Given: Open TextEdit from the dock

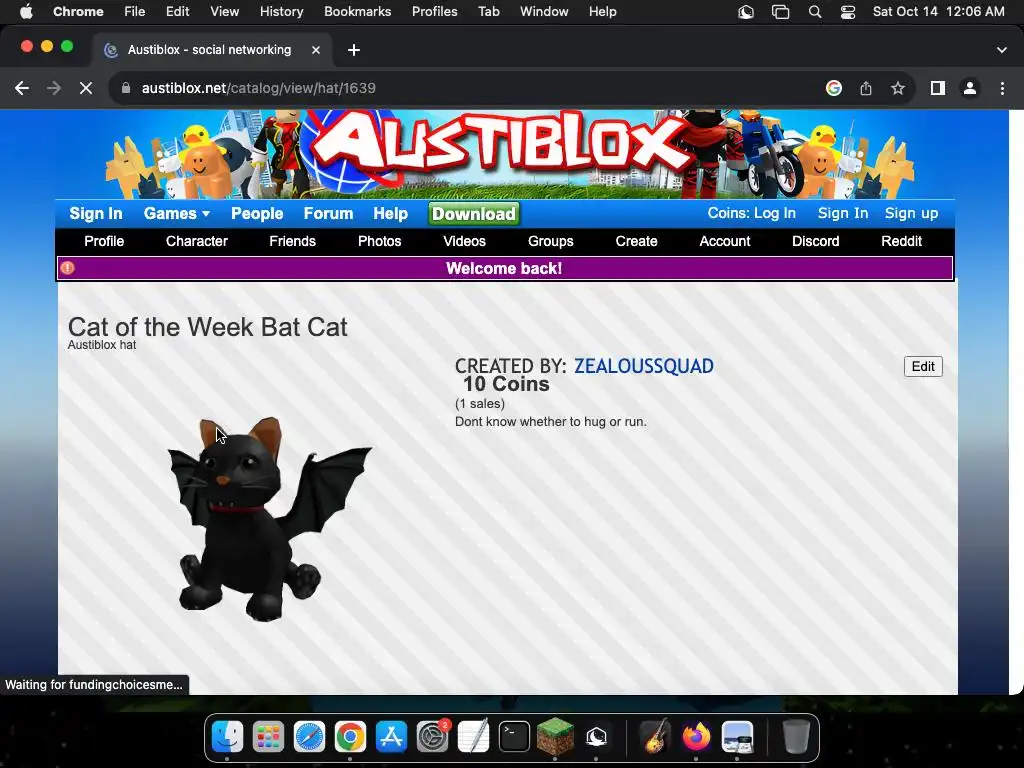Looking at the screenshot, I should coord(473,737).
